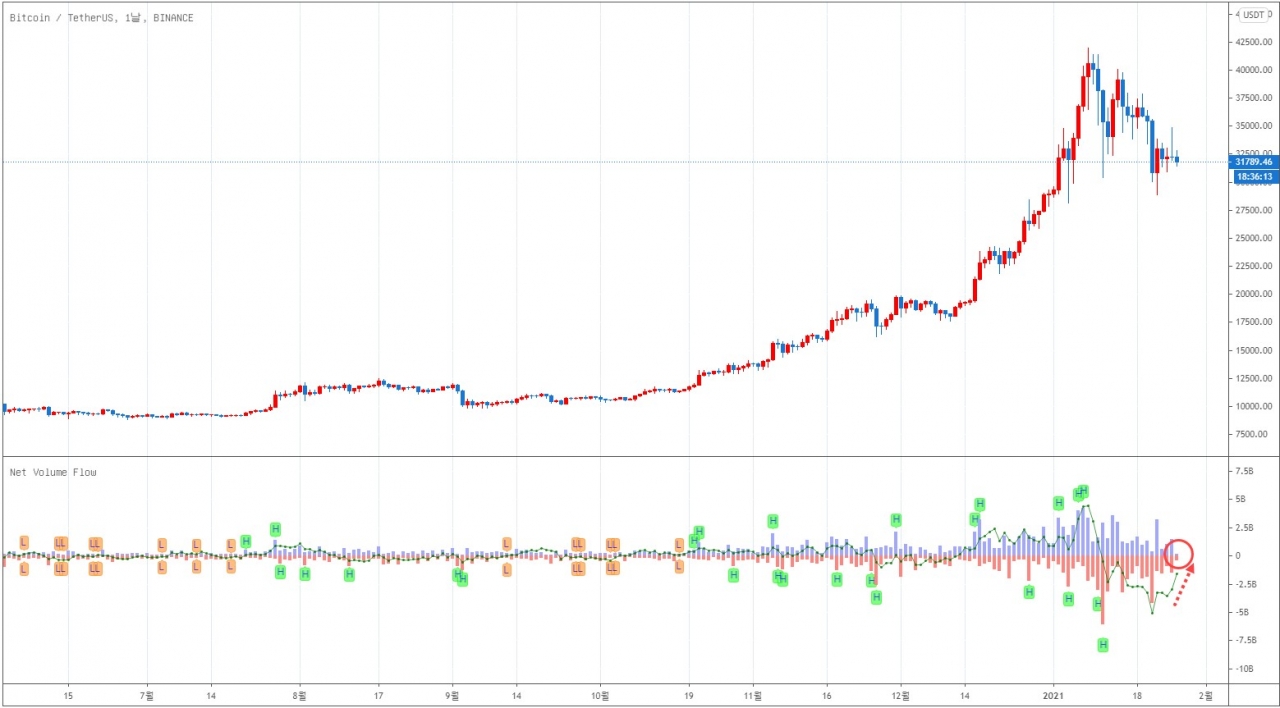Click the red circle annotation on volume flow
The image size is (1280, 708).
coord(1179,553)
